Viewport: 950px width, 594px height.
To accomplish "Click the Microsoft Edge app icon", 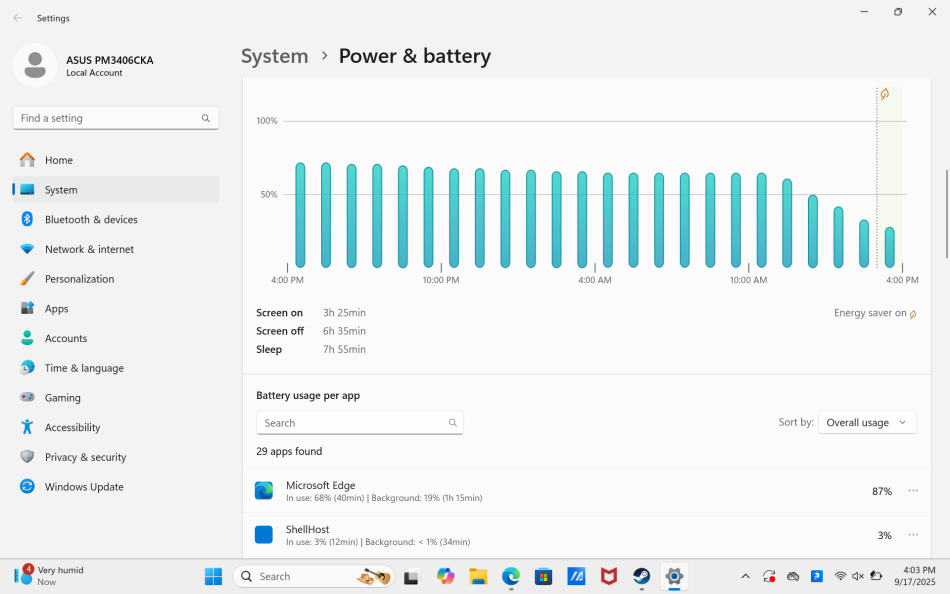I will [x=263, y=490].
